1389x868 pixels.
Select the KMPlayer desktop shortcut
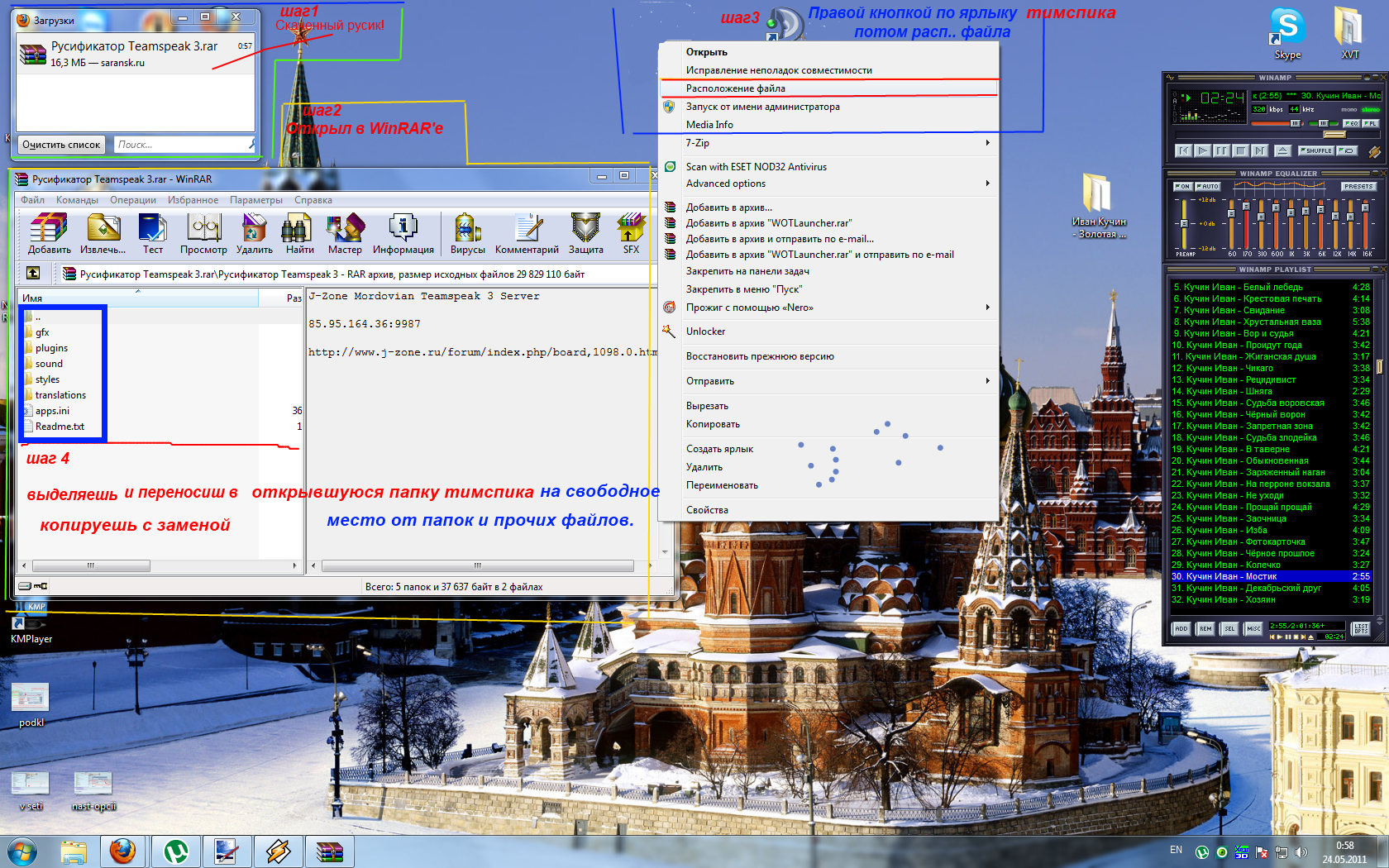point(31,624)
